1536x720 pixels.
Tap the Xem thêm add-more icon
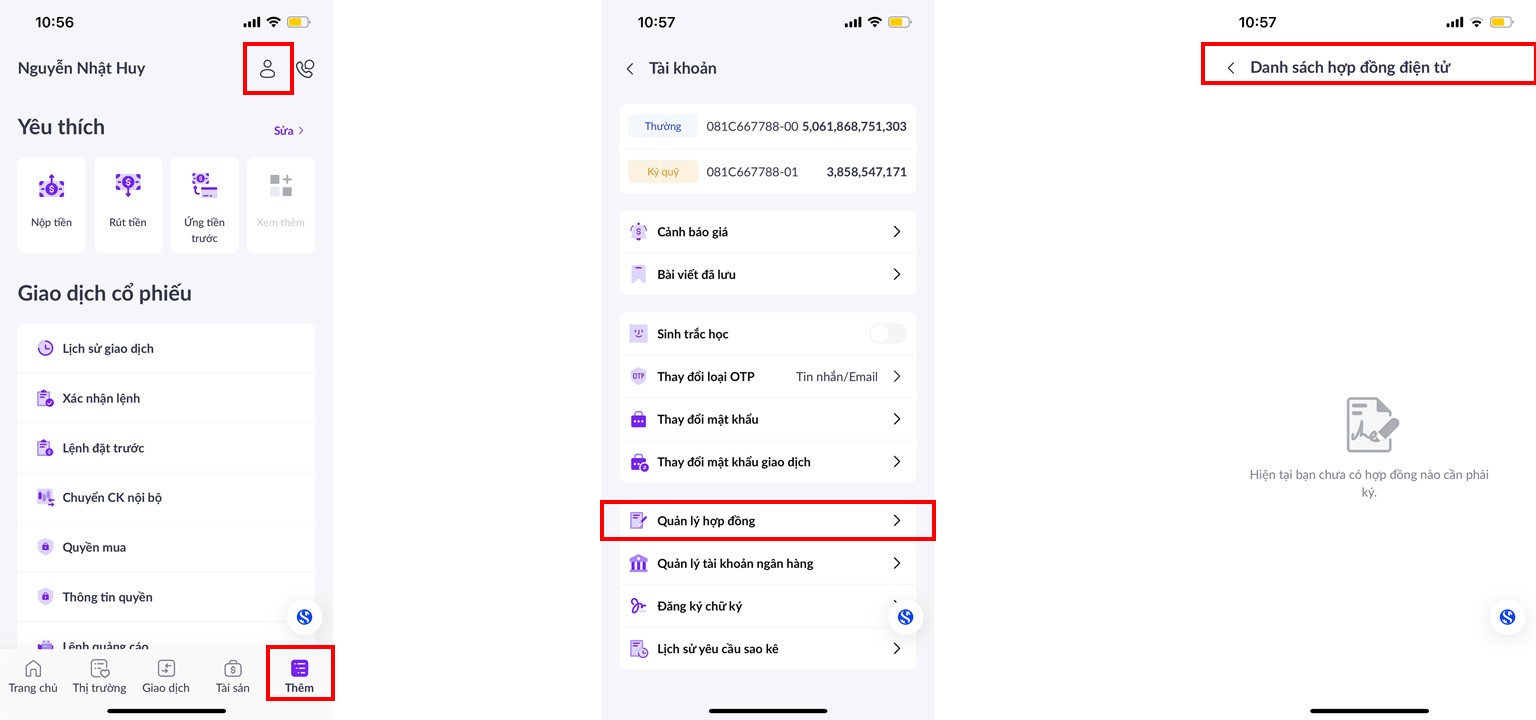(281, 186)
